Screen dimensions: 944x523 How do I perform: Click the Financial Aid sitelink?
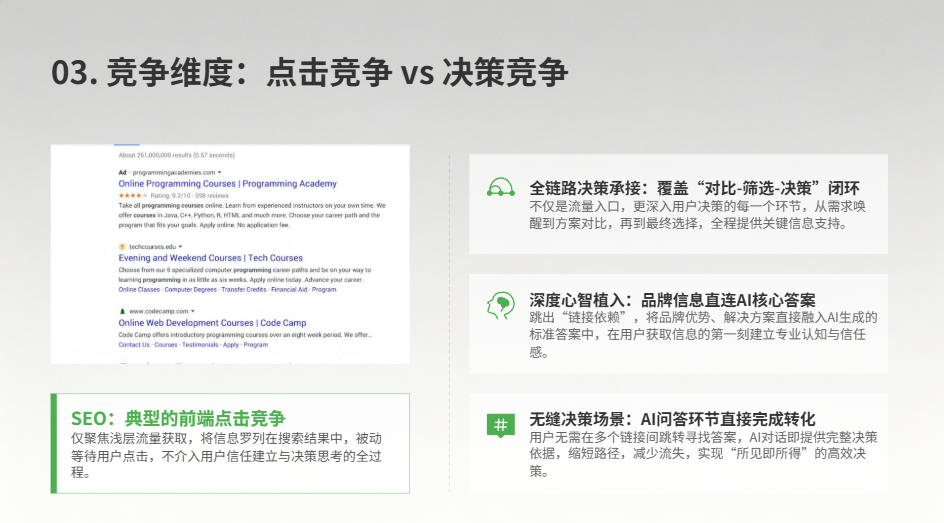289,289
